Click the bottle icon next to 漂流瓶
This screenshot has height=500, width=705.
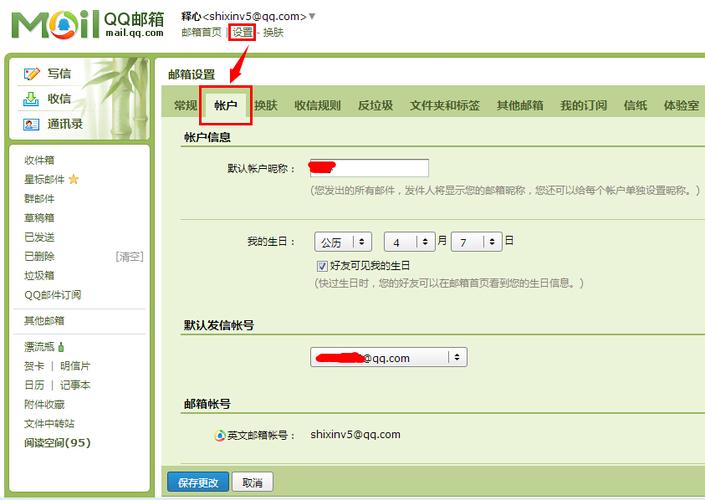[61, 347]
